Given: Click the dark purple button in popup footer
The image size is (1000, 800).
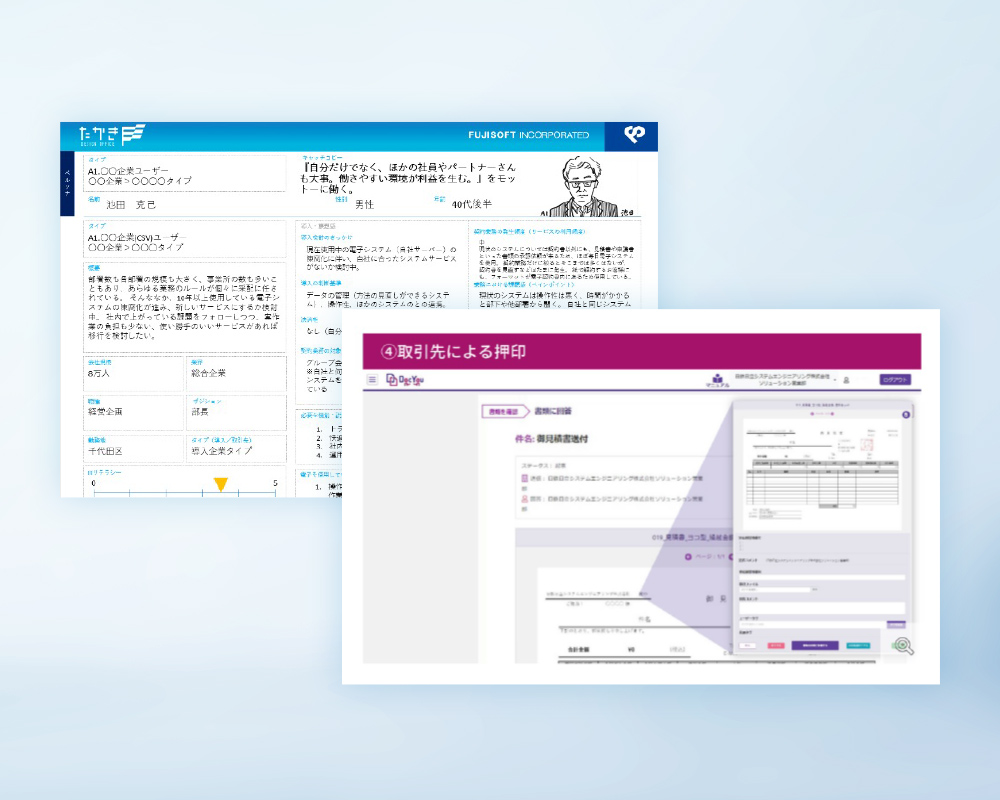Looking at the screenshot, I should 814,646.
